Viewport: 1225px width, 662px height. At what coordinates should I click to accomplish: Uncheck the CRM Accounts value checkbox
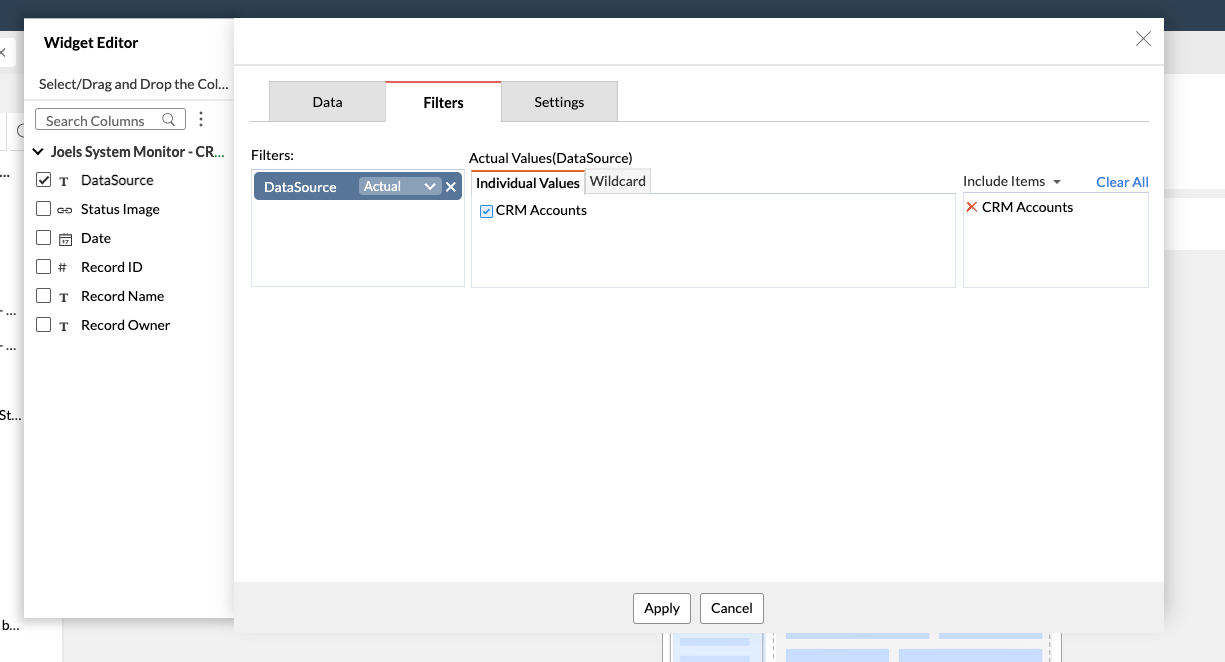[x=486, y=211]
